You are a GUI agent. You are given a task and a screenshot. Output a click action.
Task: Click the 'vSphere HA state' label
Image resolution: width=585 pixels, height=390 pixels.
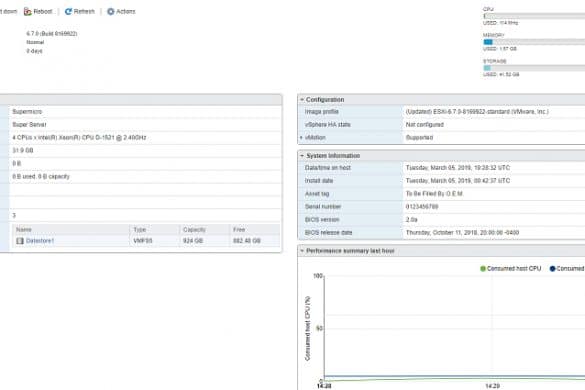coord(328,125)
